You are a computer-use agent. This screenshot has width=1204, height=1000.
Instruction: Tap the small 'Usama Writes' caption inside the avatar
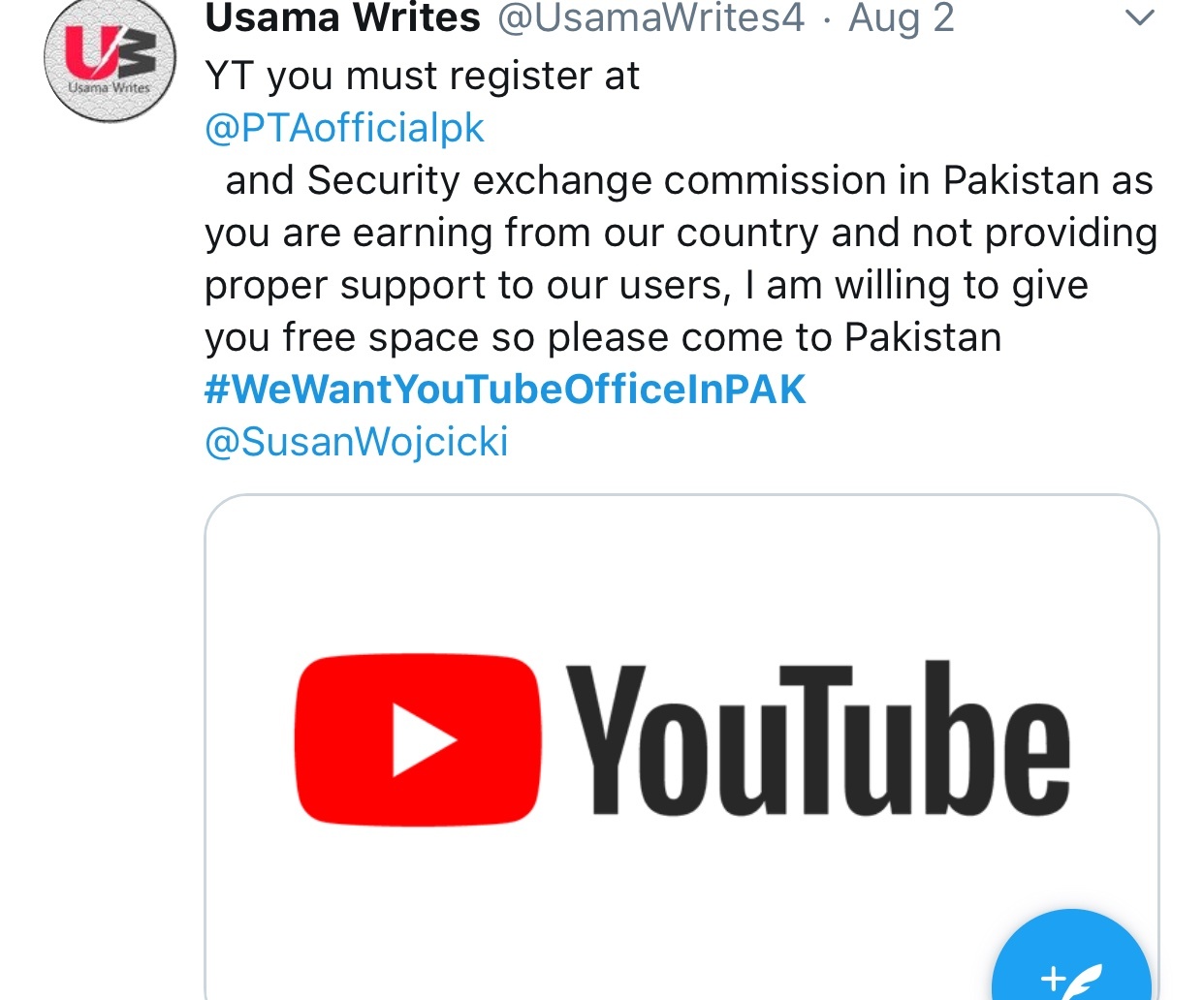(x=110, y=87)
